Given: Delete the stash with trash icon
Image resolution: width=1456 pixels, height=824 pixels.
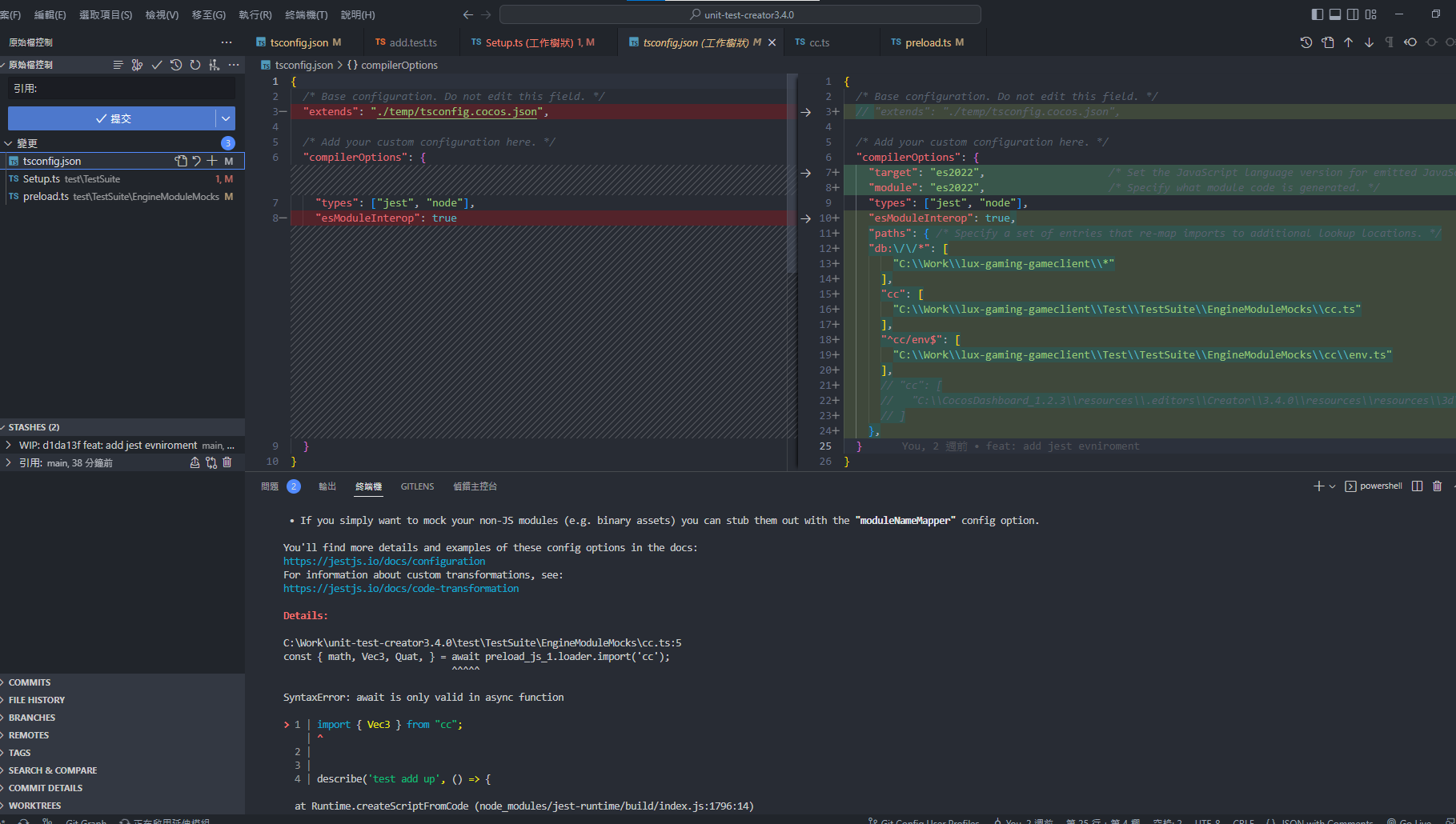Looking at the screenshot, I should (x=227, y=462).
